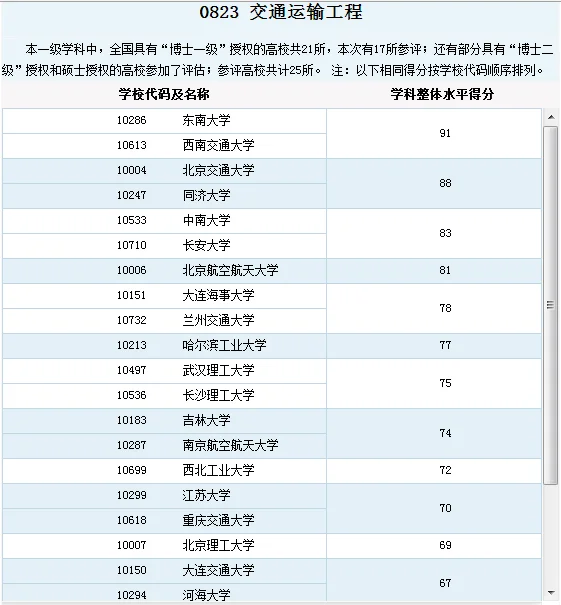Viewport: 561px width, 605px height.
Task: Click the scrollbar down arrow
Action: point(551,593)
